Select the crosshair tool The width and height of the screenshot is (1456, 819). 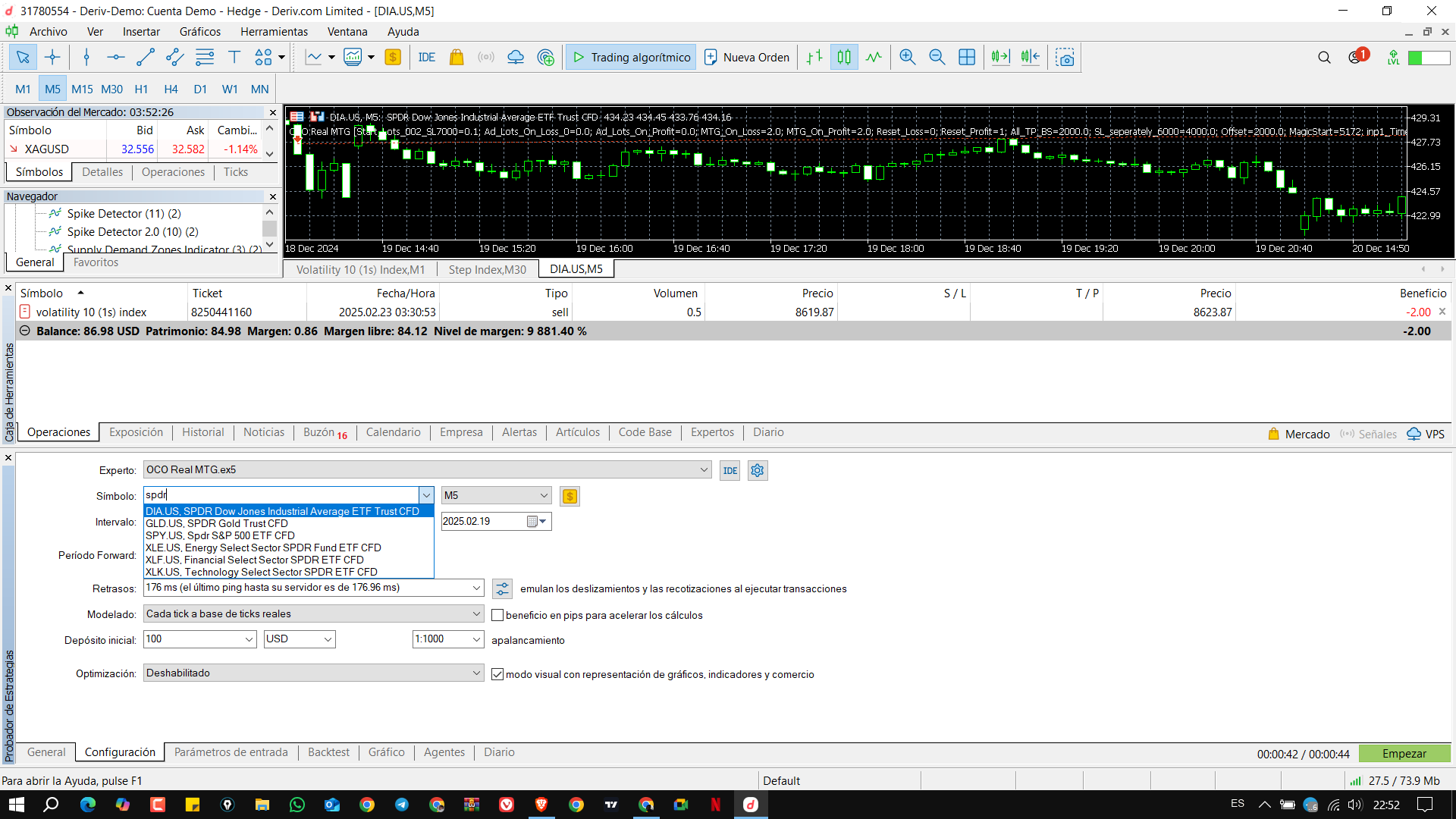52,57
